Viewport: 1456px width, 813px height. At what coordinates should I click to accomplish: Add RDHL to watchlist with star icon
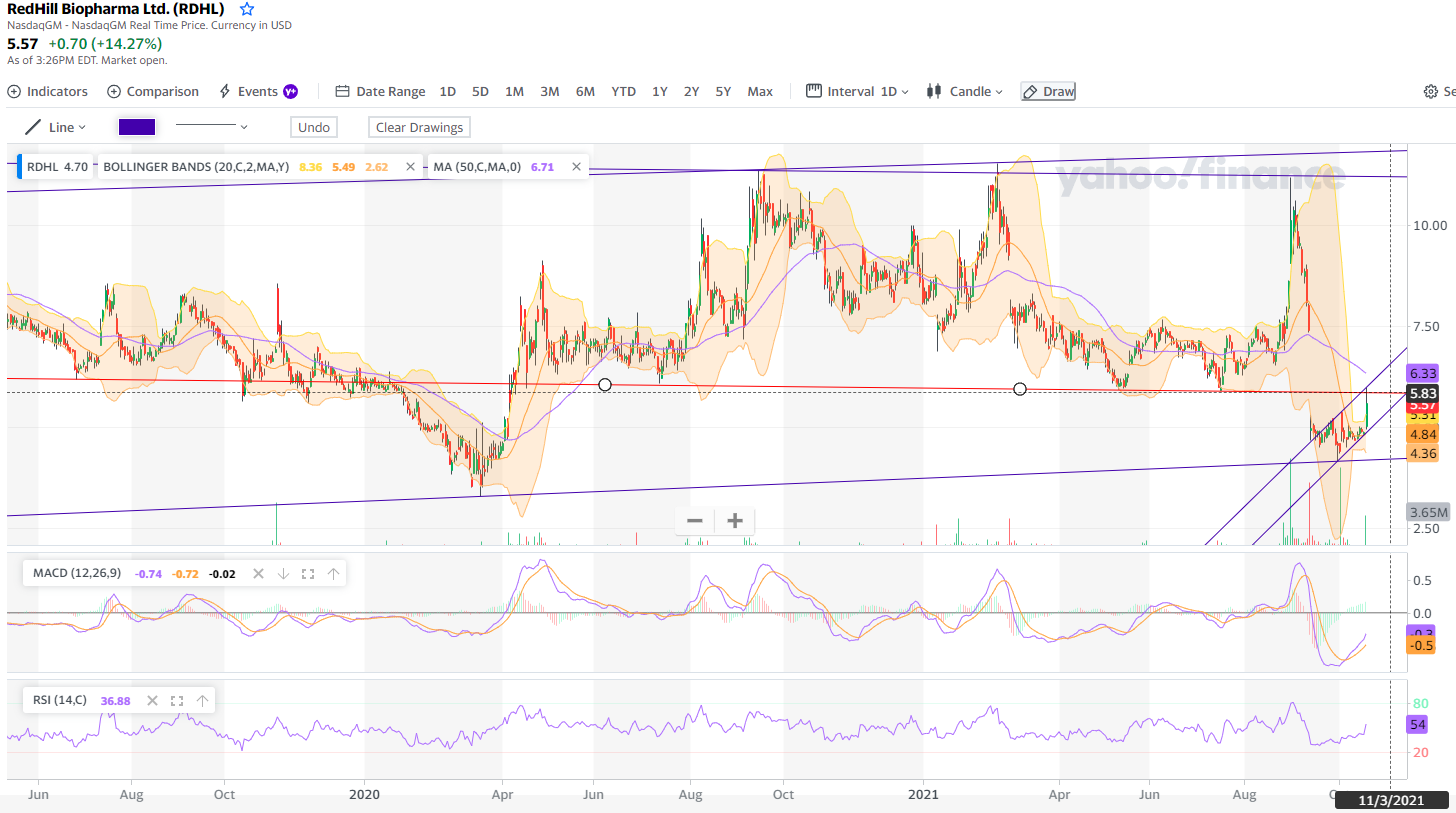point(247,9)
